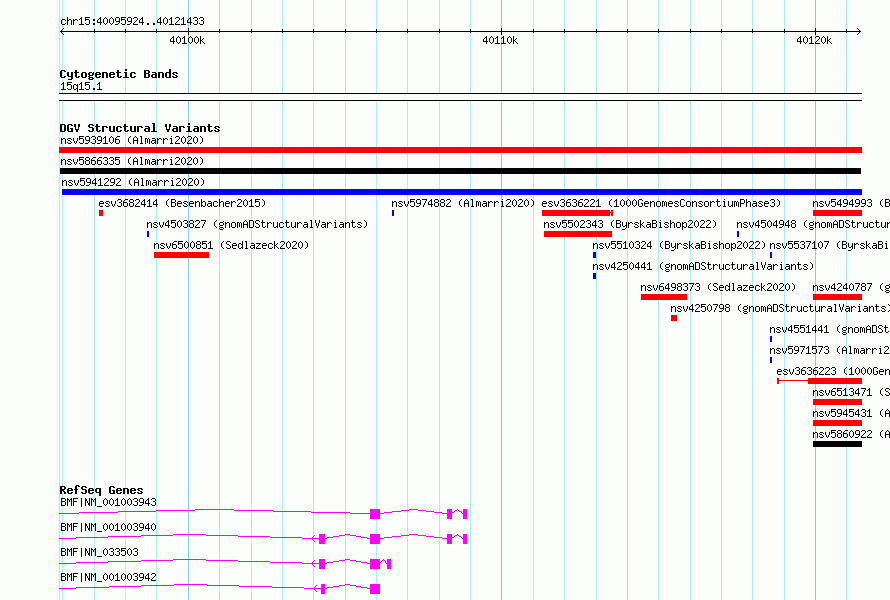Click the 40100k scale label
The height and width of the screenshot is (600, 890).
click(187, 40)
